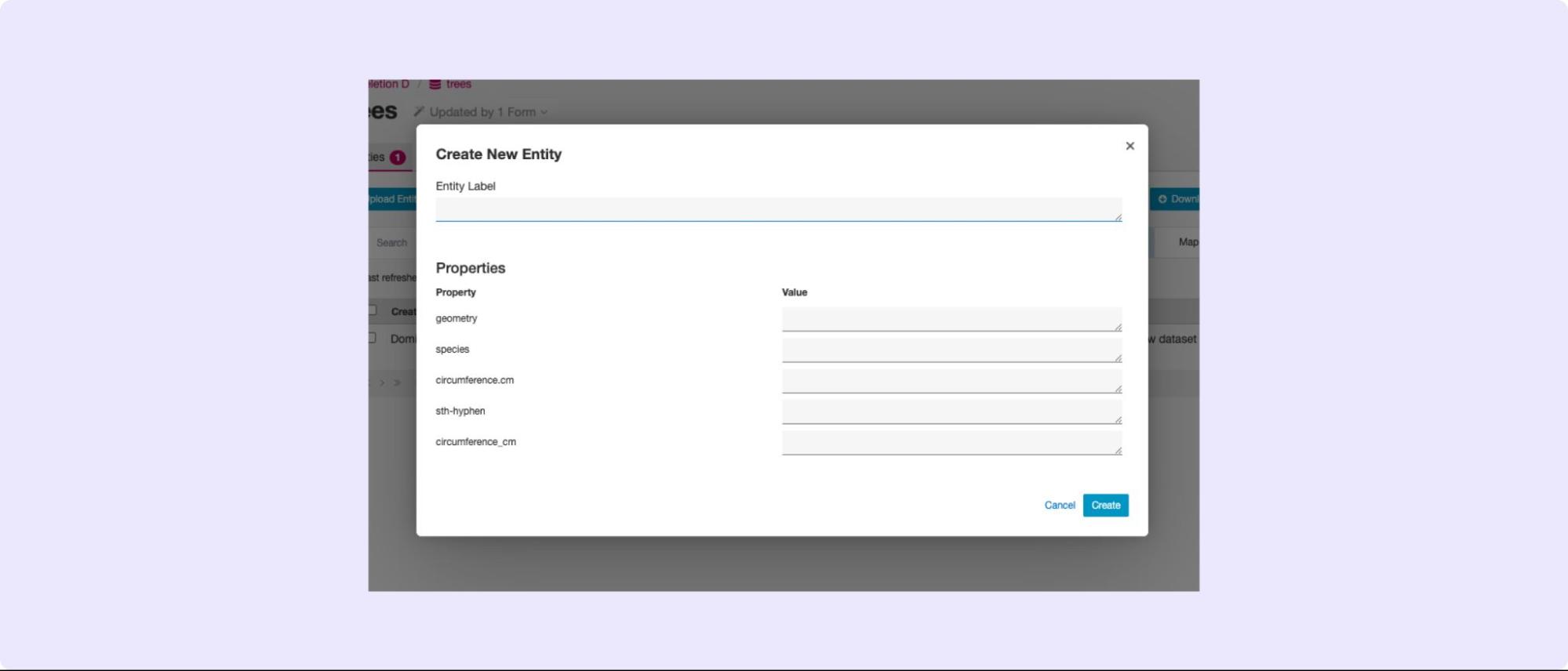Check the first entity row checkbox
Screen dimensions: 1568x671
[372, 338]
